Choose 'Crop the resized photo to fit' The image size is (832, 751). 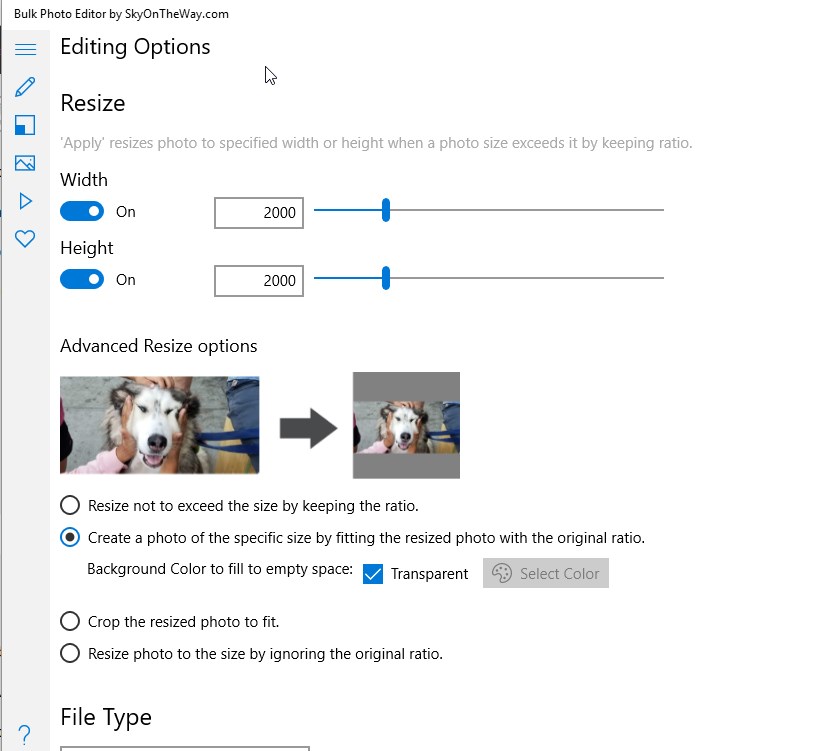[70, 621]
